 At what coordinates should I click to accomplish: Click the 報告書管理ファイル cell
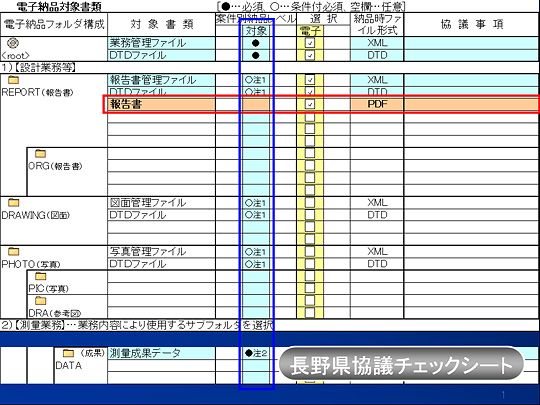point(162,80)
